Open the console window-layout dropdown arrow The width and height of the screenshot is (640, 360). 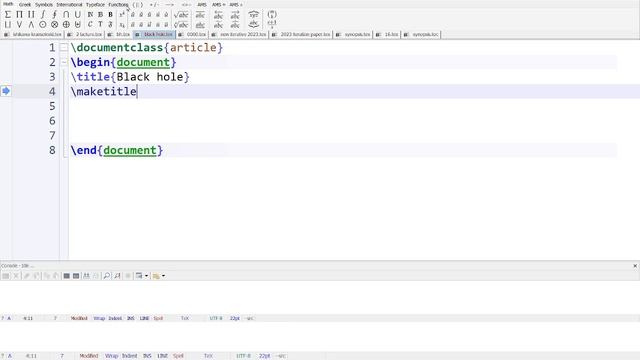point(147,276)
